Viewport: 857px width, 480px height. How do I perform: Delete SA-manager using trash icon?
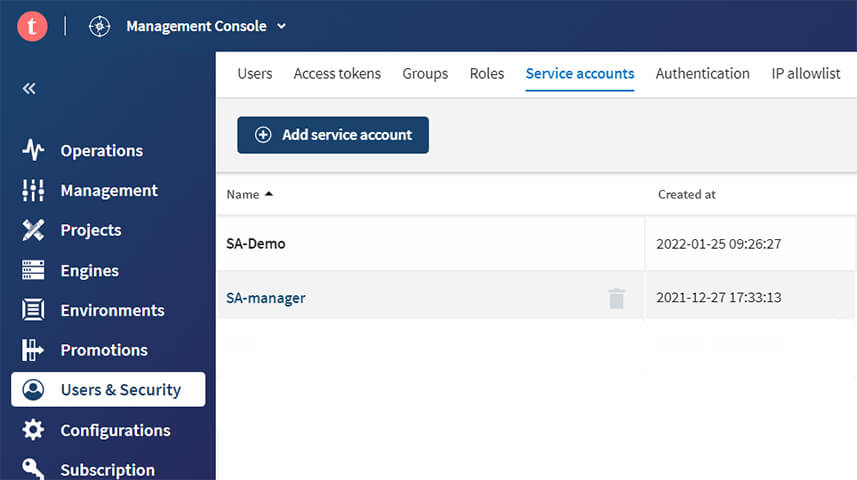coord(617,298)
